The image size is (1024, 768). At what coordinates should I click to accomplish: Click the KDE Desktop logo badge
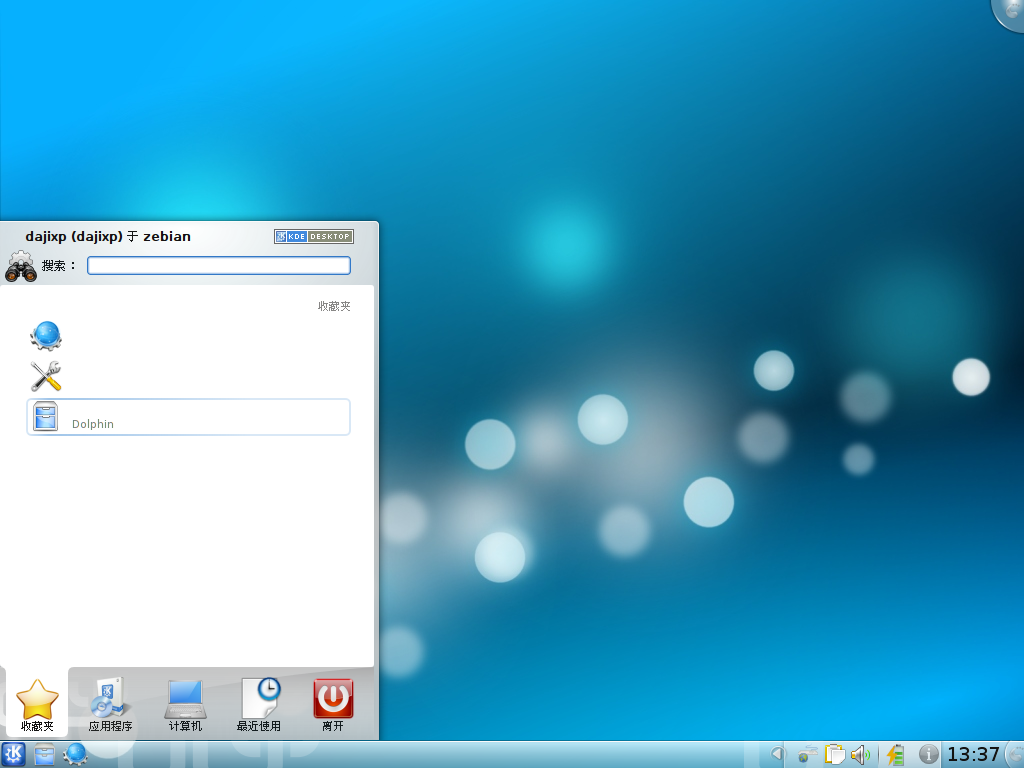(313, 236)
